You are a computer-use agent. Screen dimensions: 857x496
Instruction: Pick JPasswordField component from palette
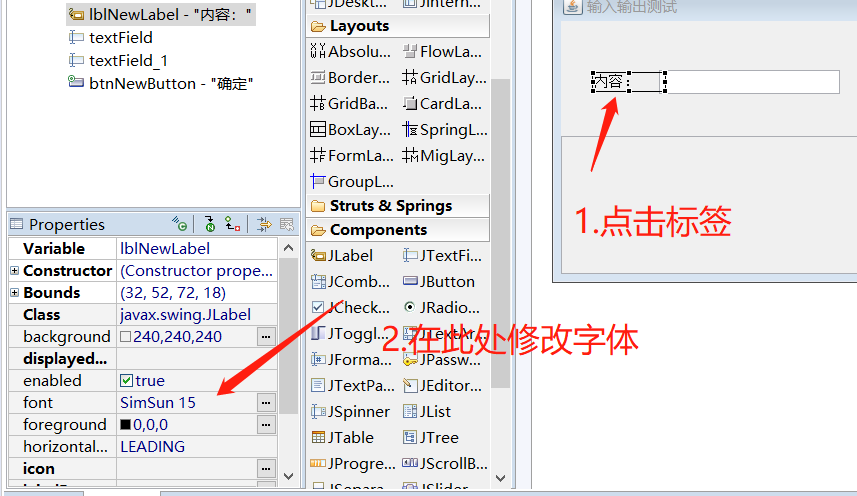[x=442, y=359]
